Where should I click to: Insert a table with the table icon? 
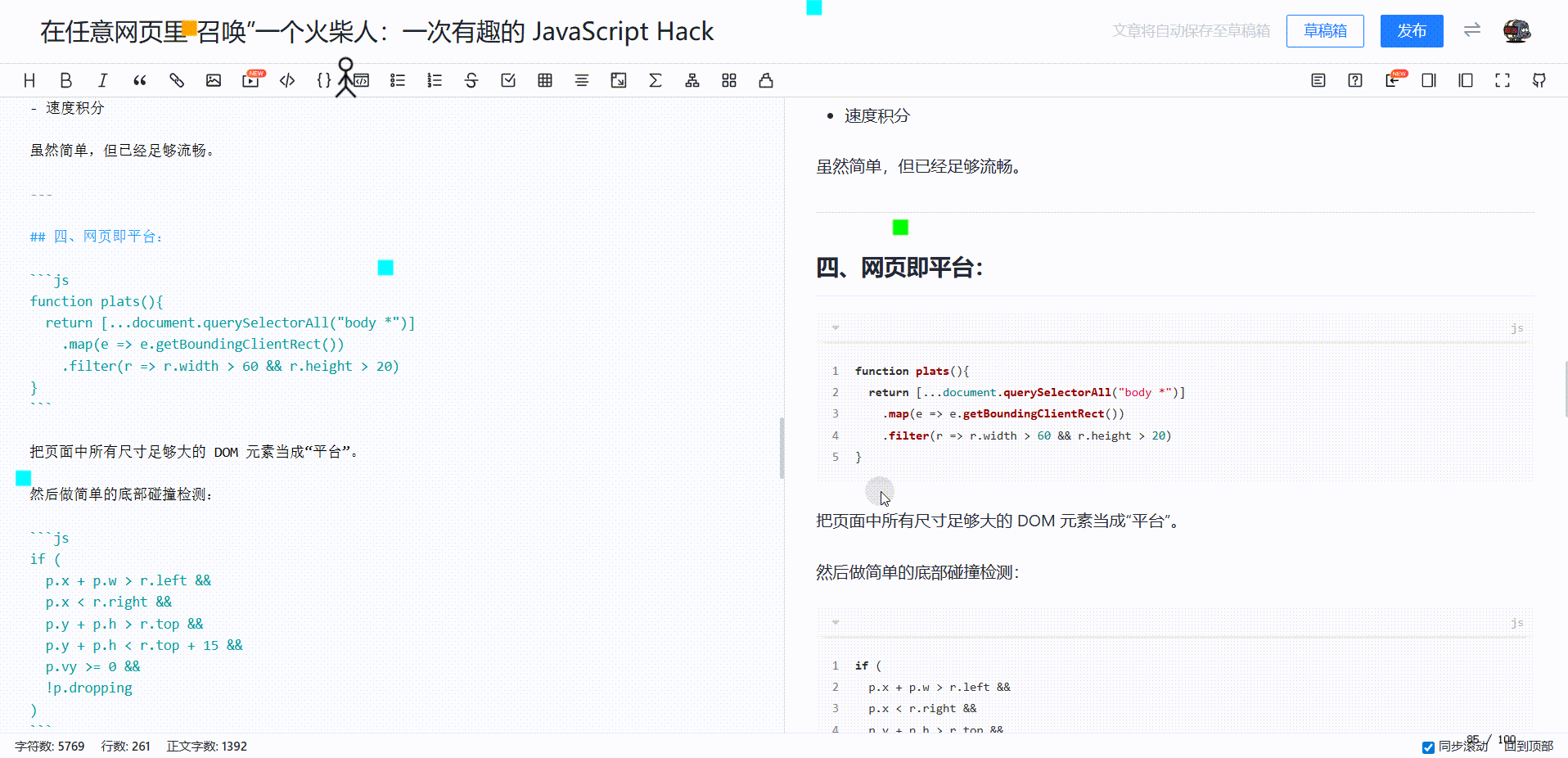click(x=544, y=80)
